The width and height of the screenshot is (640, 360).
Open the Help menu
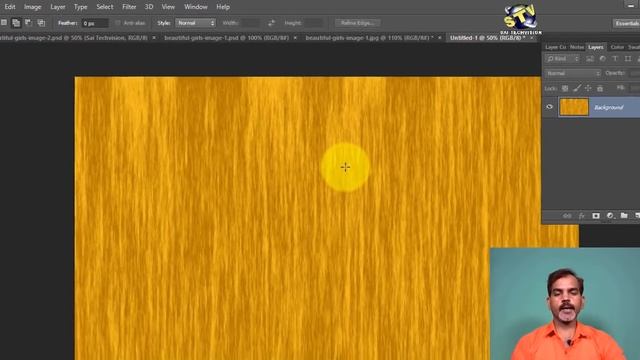(x=223, y=7)
